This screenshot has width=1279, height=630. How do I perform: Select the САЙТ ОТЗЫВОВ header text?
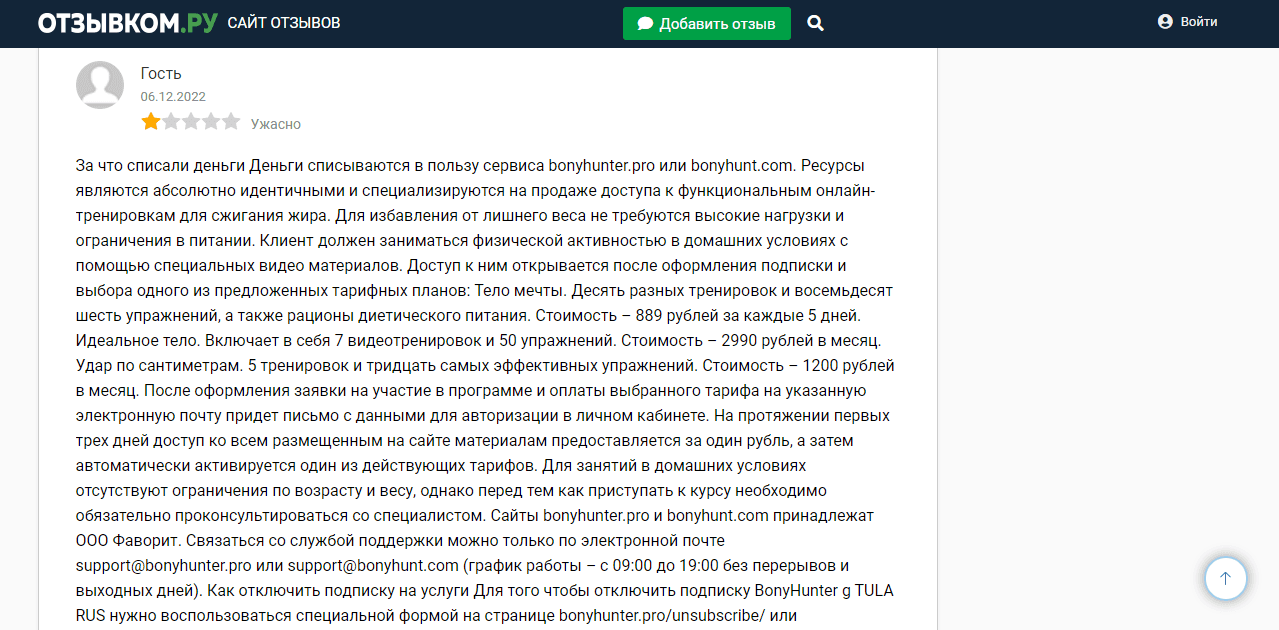coord(285,21)
